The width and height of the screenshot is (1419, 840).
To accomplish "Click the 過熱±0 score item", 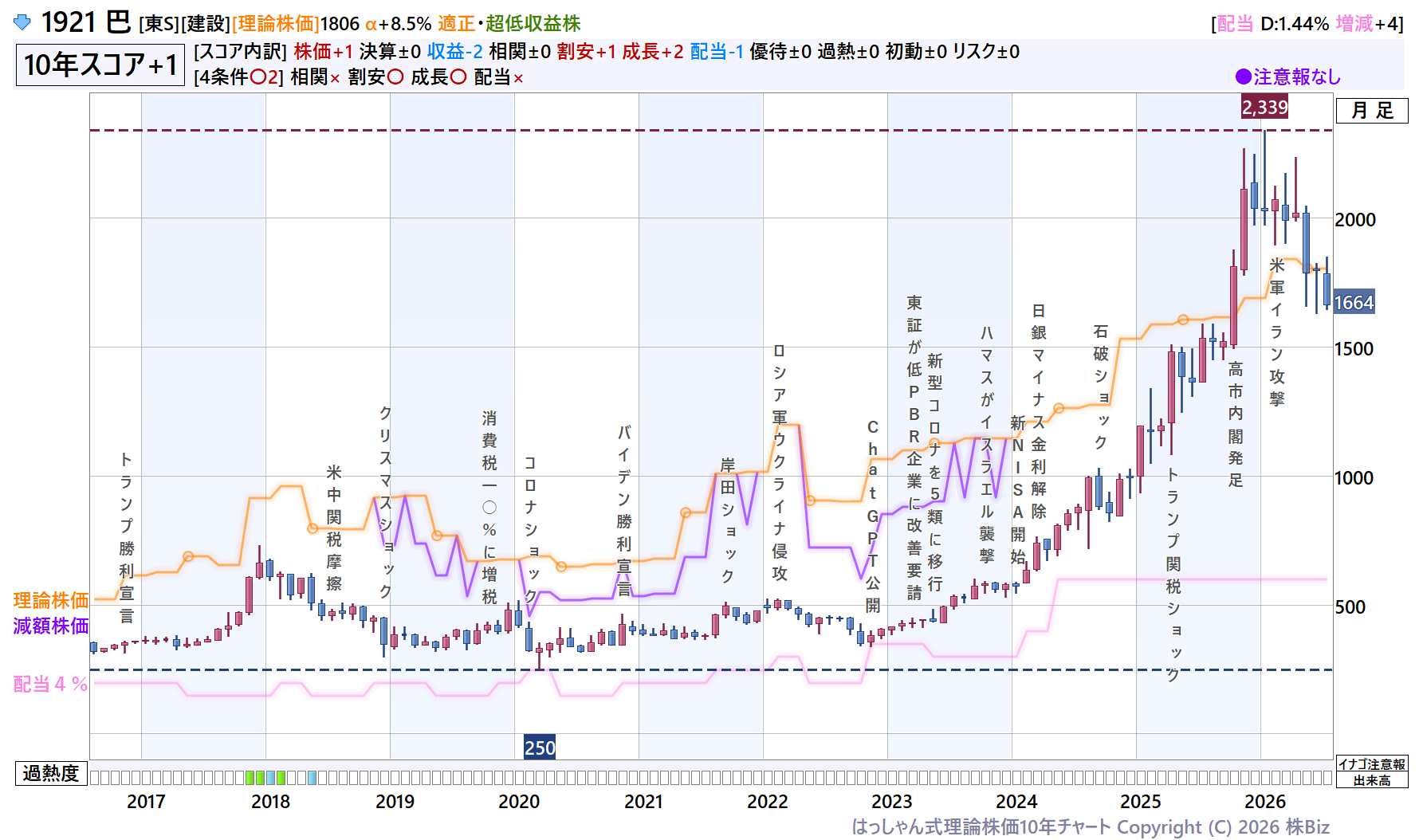I will coord(848,52).
